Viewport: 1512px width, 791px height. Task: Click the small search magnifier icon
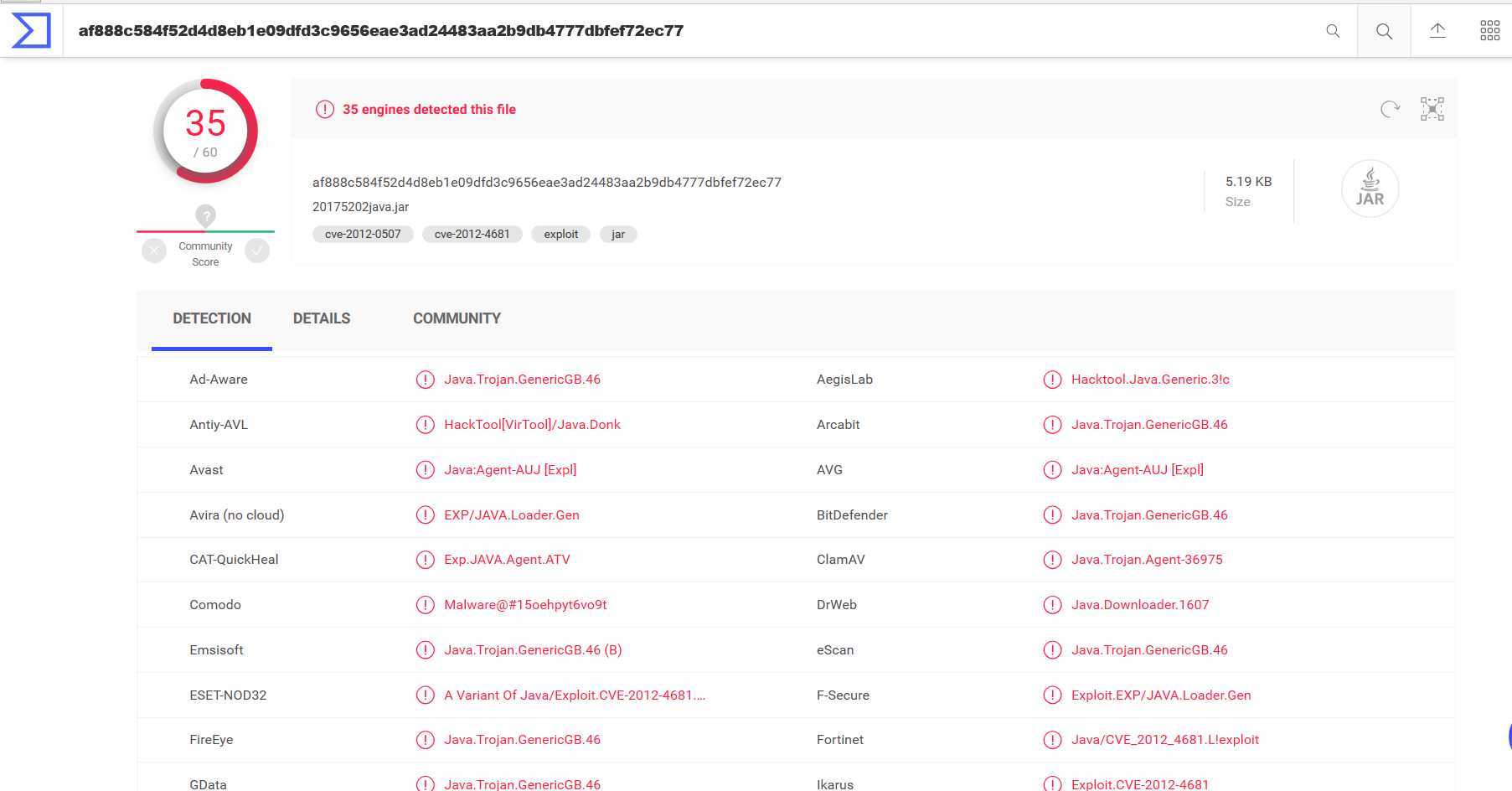[x=1333, y=31]
